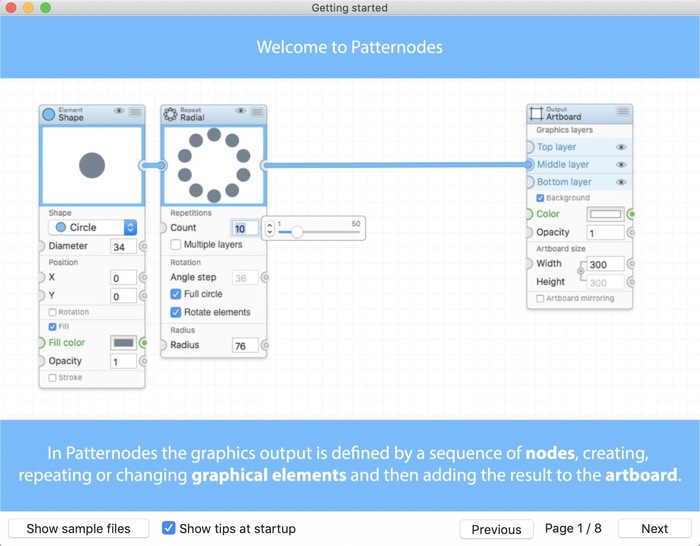The image size is (700, 546).
Task: Click the Count value field
Action: point(245,229)
